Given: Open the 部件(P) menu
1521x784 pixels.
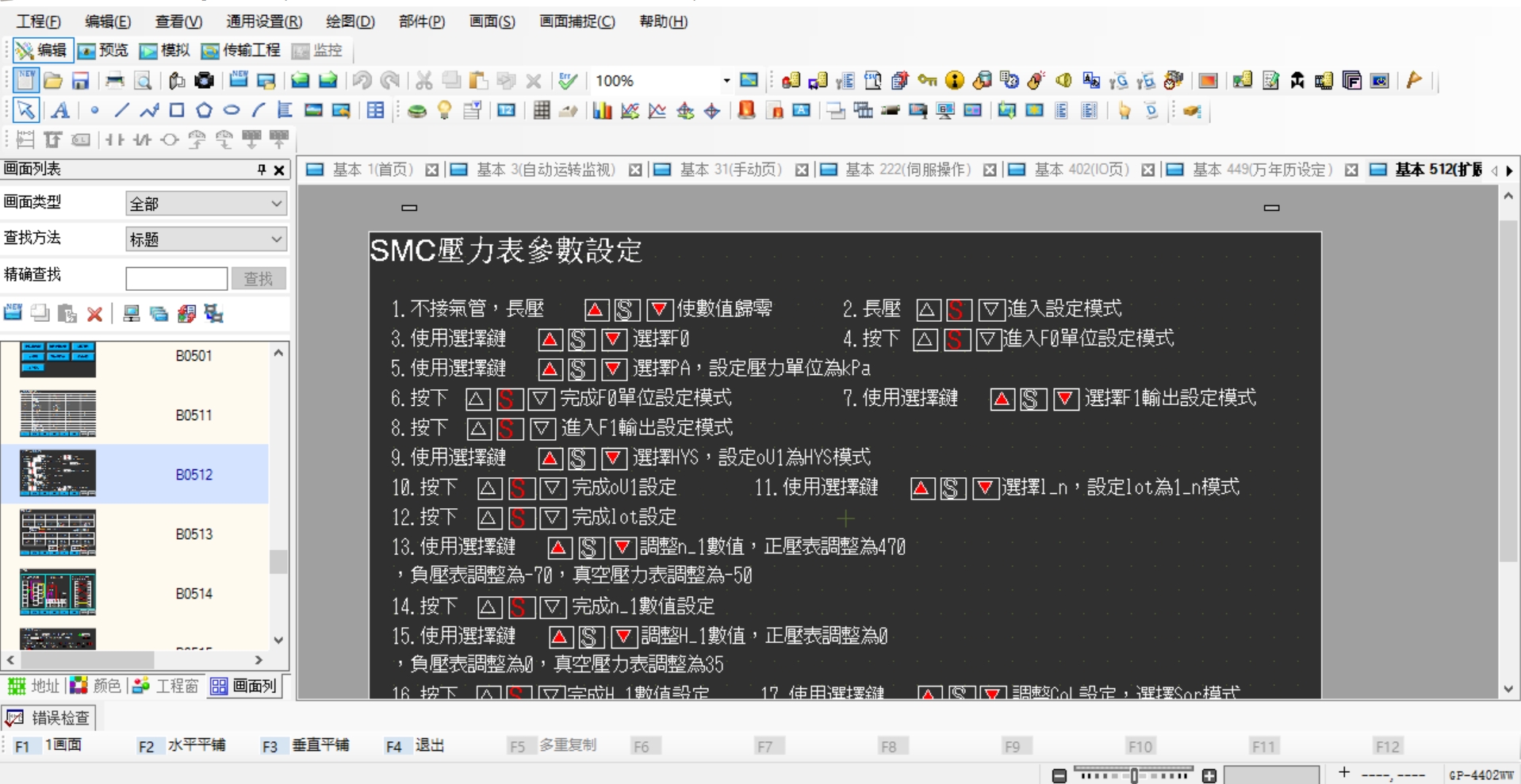Looking at the screenshot, I should pos(422,21).
